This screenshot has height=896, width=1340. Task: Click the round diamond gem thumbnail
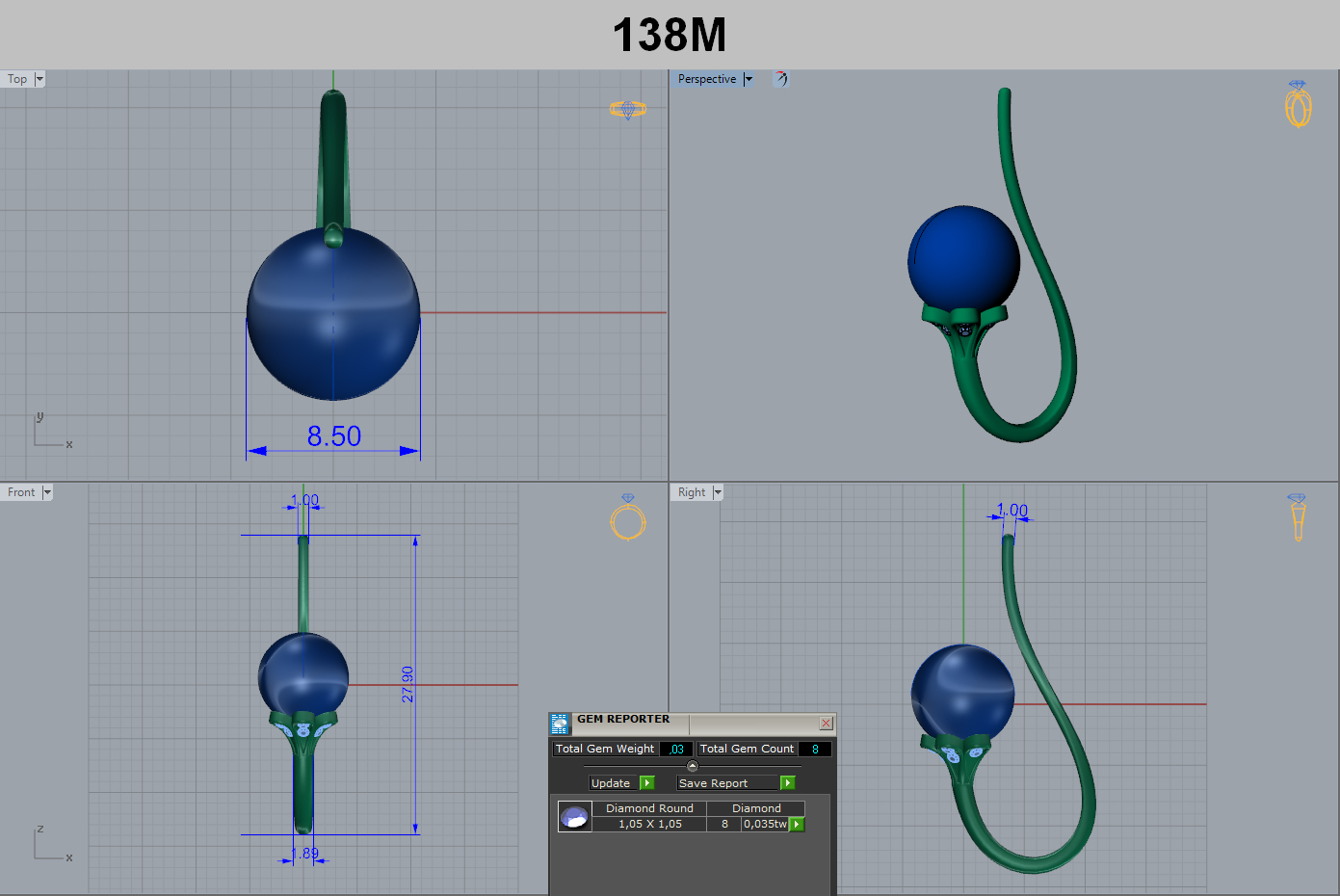click(x=575, y=817)
